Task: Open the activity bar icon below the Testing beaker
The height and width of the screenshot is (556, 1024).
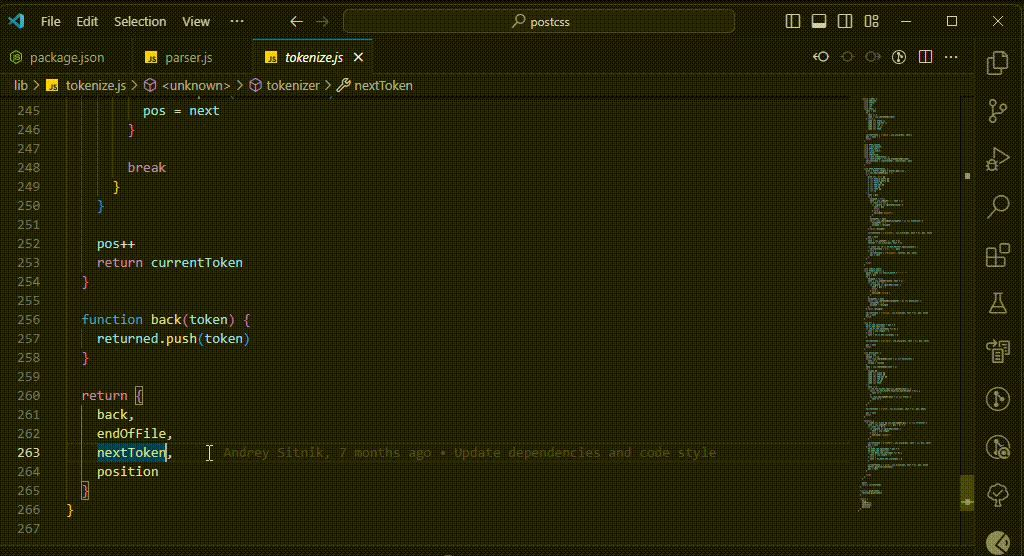Action: (x=997, y=351)
